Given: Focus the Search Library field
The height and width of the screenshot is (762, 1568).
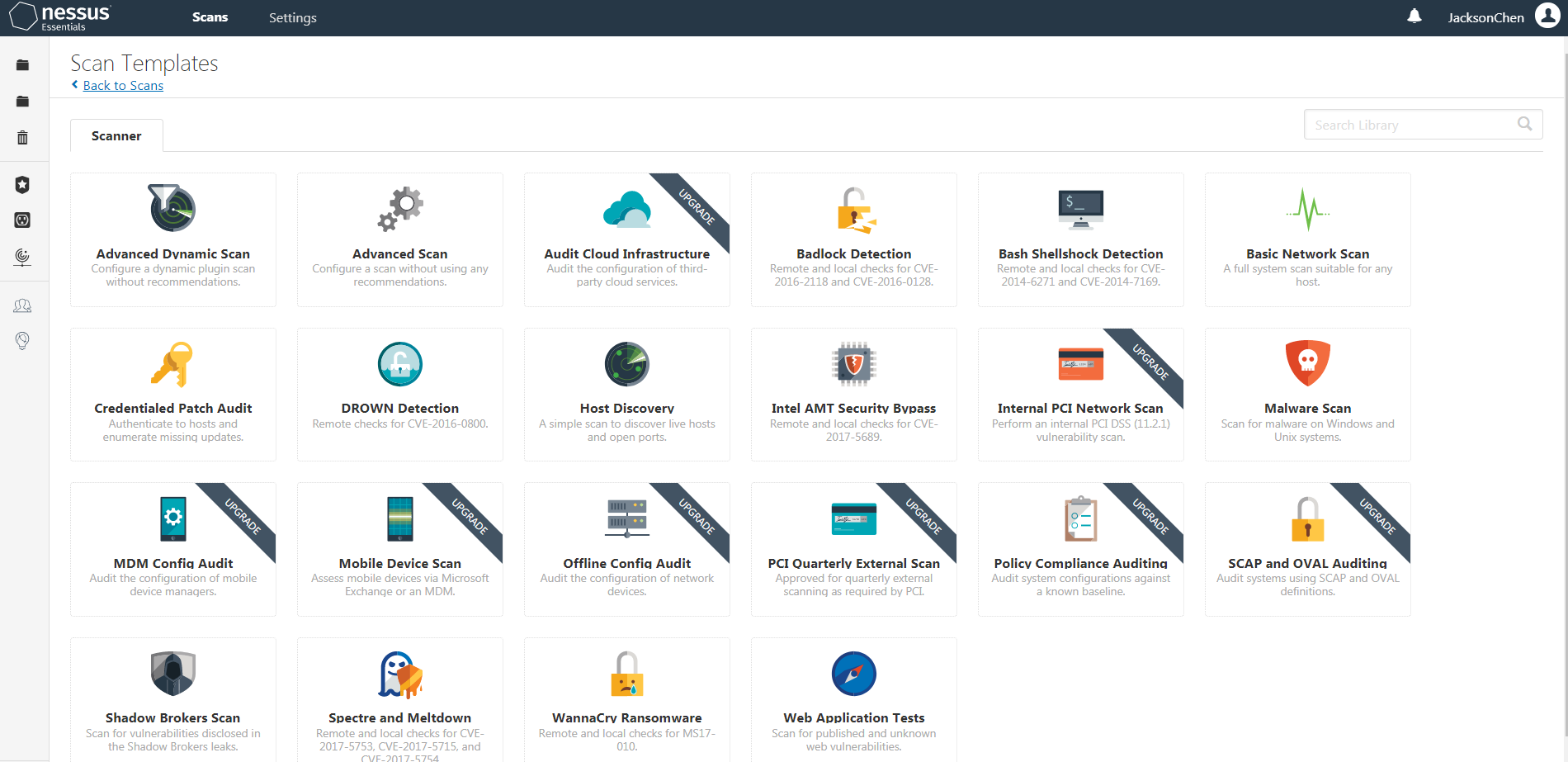Looking at the screenshot, I should click(1424, 125).
